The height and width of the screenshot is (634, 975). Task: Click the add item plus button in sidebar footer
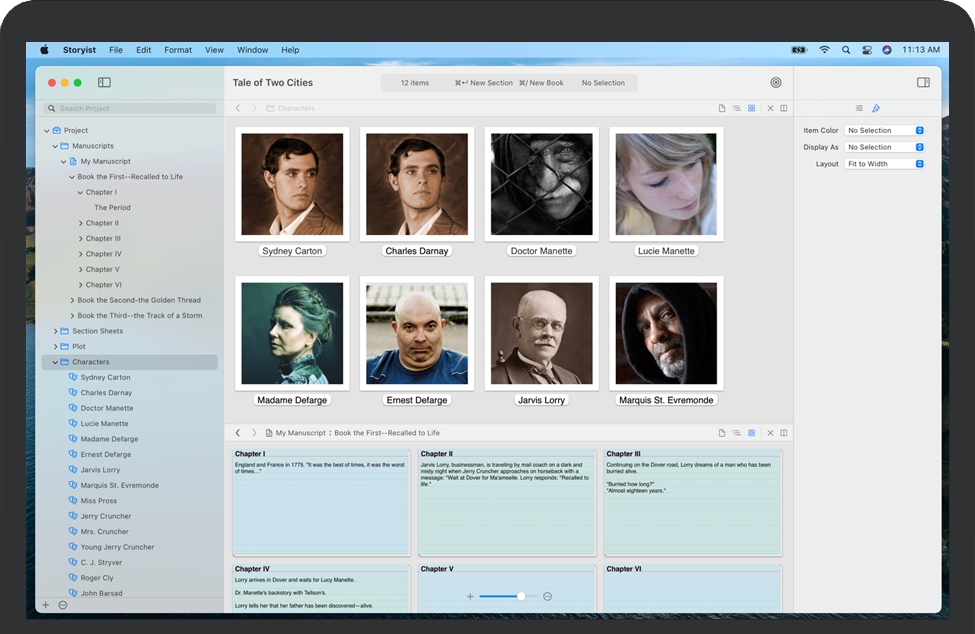(x=45, y=605)
